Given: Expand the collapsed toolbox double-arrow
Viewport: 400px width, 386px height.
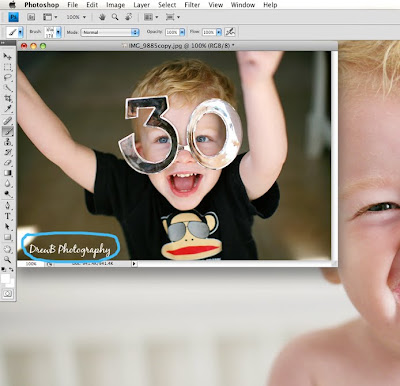Looking at the screenshot, I should coord(3,43).
